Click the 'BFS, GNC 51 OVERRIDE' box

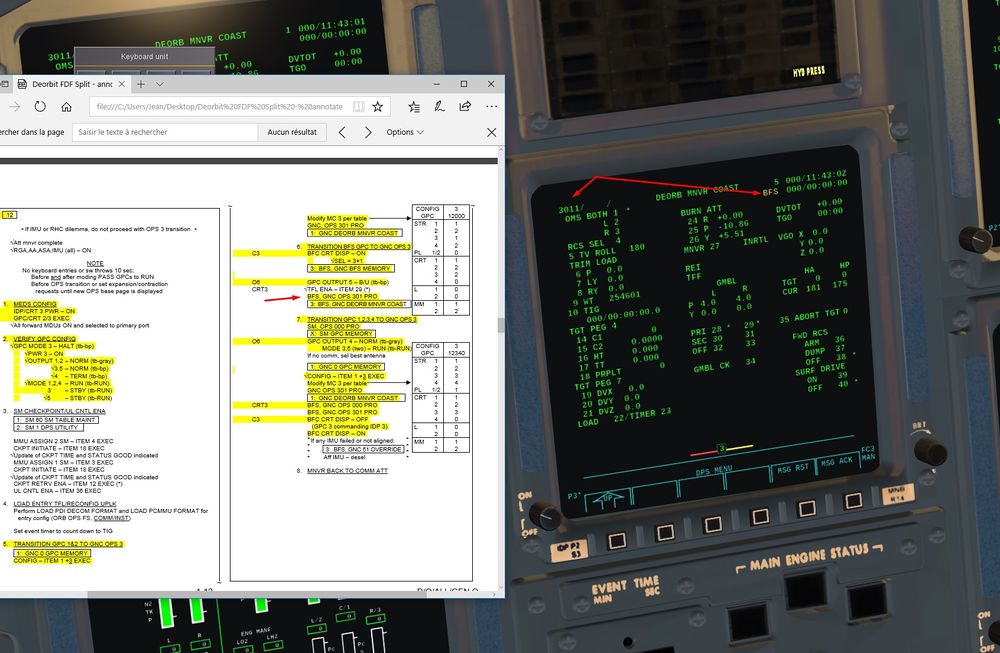coord(364,449)
